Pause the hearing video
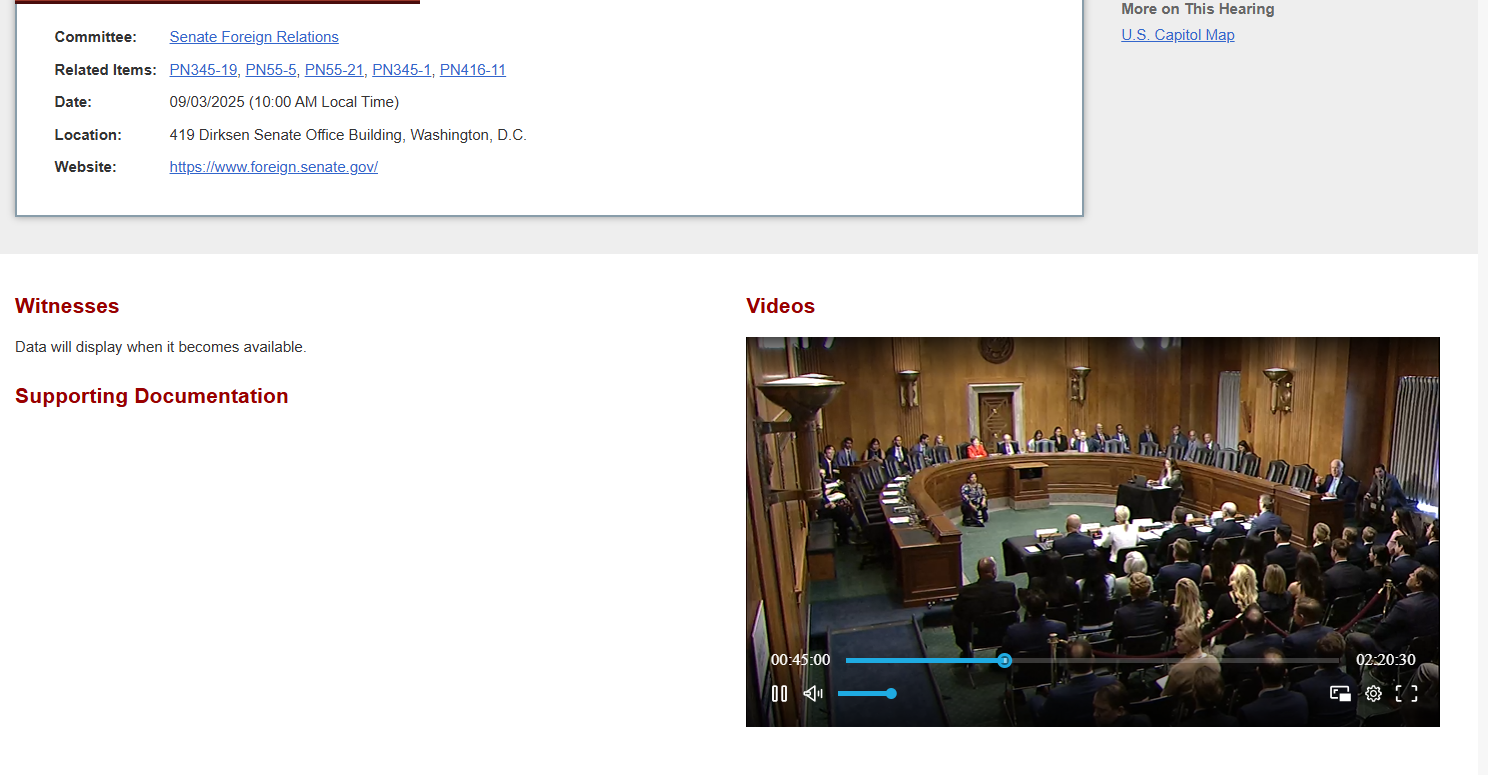 779,694
